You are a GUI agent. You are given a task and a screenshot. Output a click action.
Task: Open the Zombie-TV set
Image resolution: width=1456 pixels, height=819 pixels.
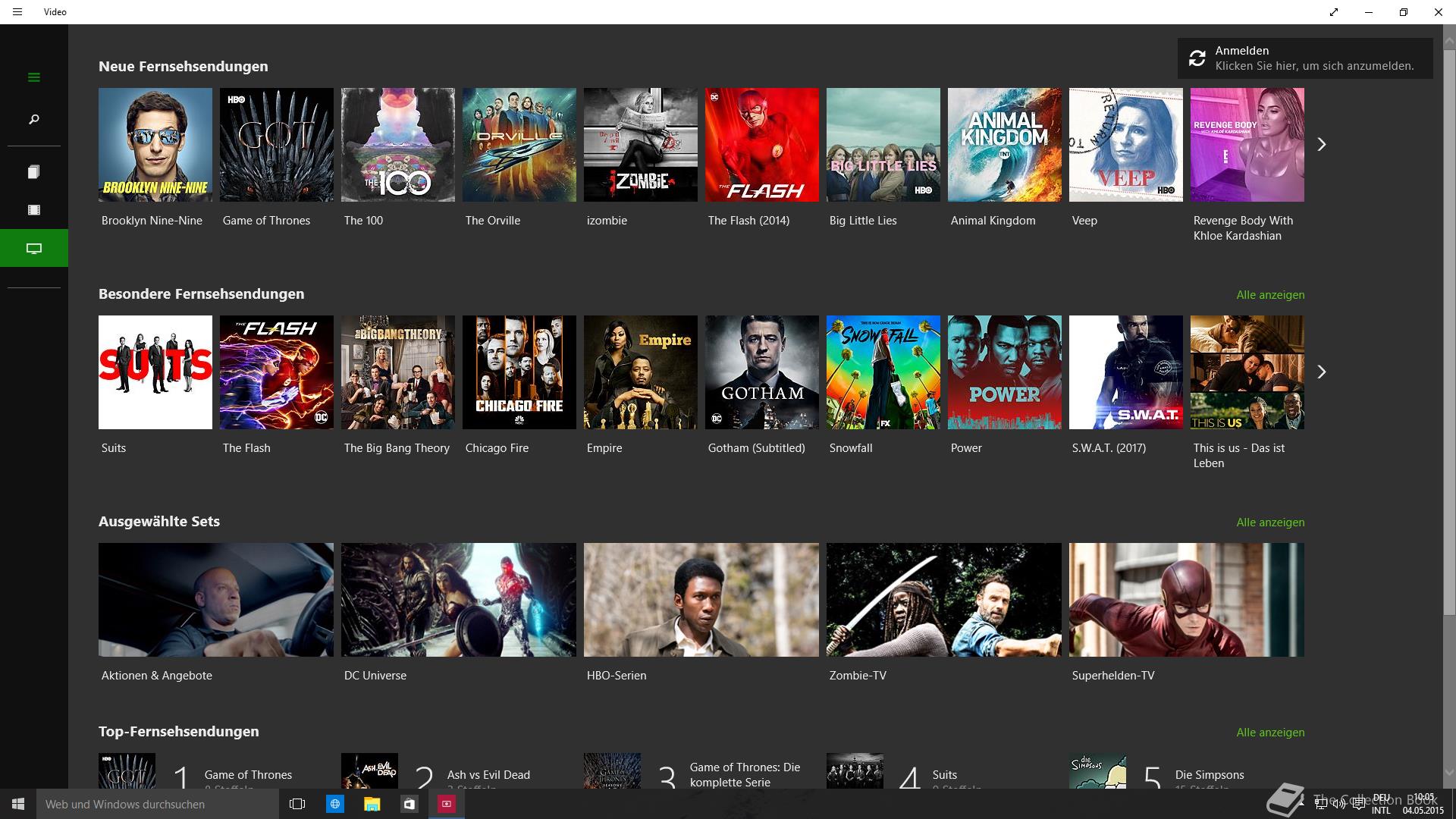click(x=944, y=600)
